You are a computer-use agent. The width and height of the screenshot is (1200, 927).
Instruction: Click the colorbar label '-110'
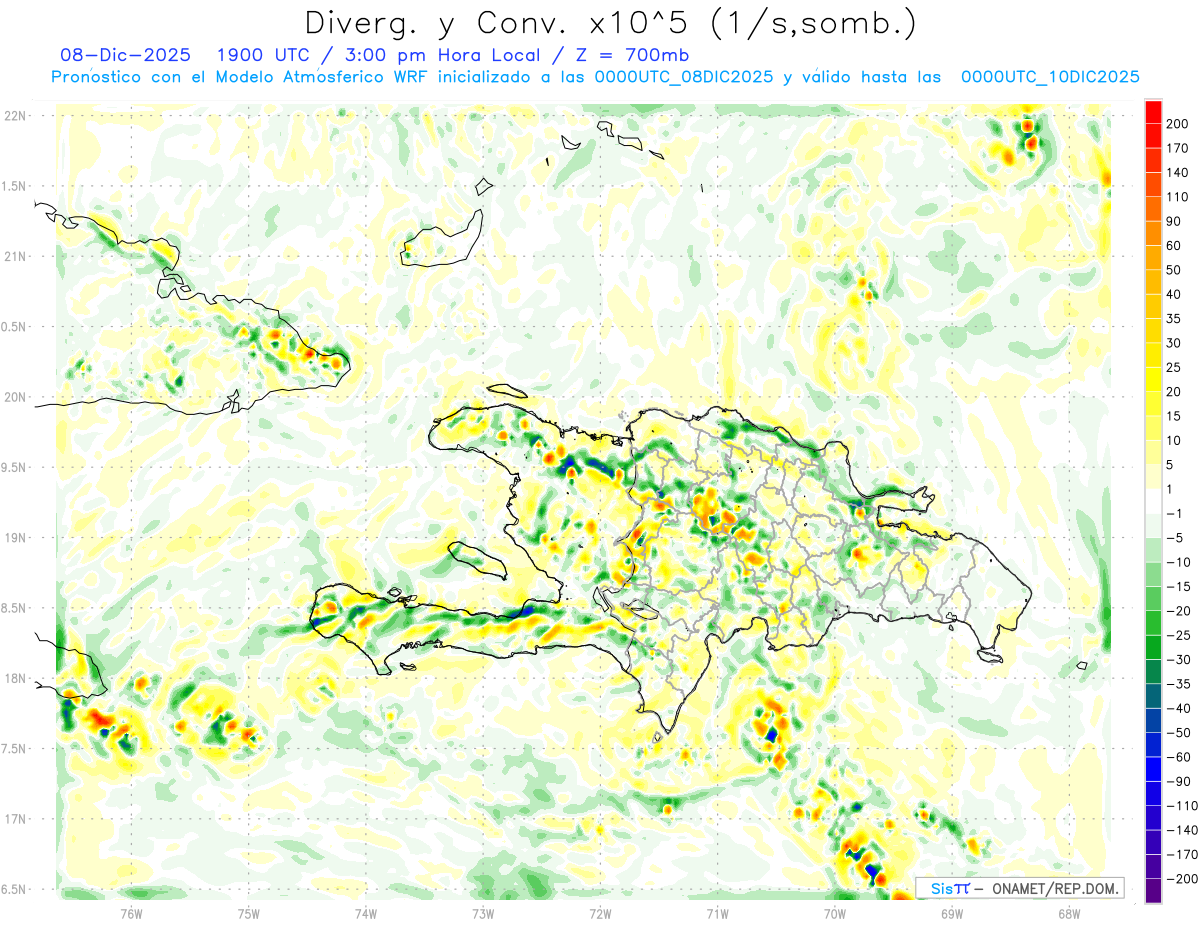tap(1184, 806)
